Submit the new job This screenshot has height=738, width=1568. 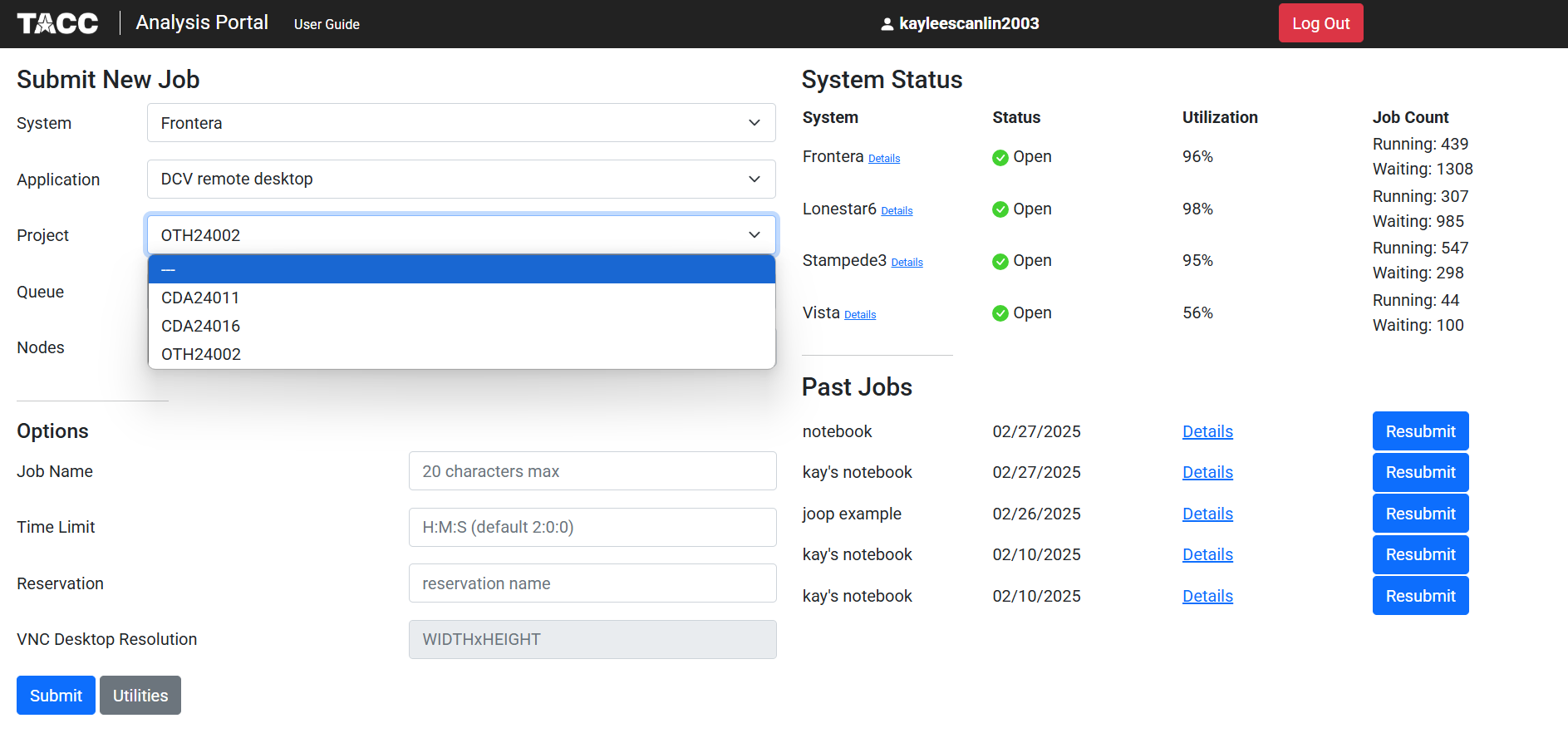pyautogui.click(x=56, y=696)
